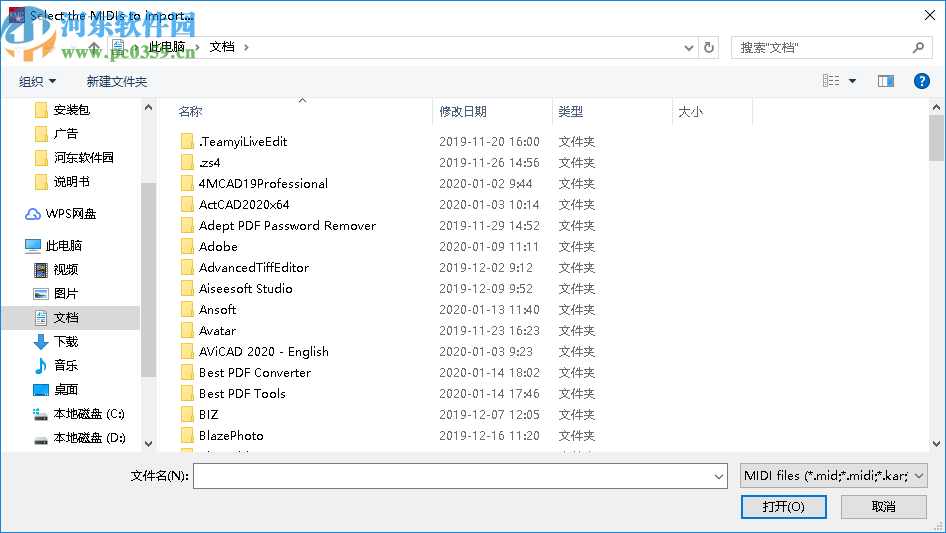
Task: Click the view layout icon
Action: tap(831, 81)
